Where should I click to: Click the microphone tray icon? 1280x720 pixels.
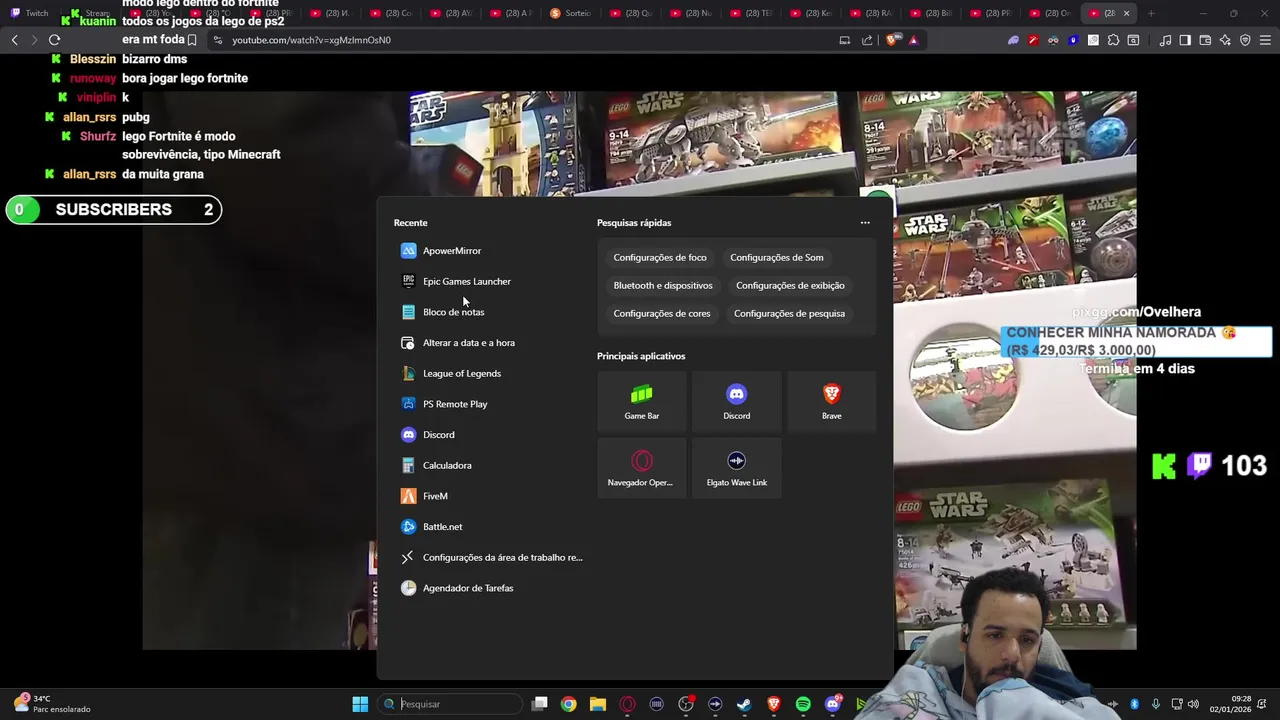(x=1156, y=704)
